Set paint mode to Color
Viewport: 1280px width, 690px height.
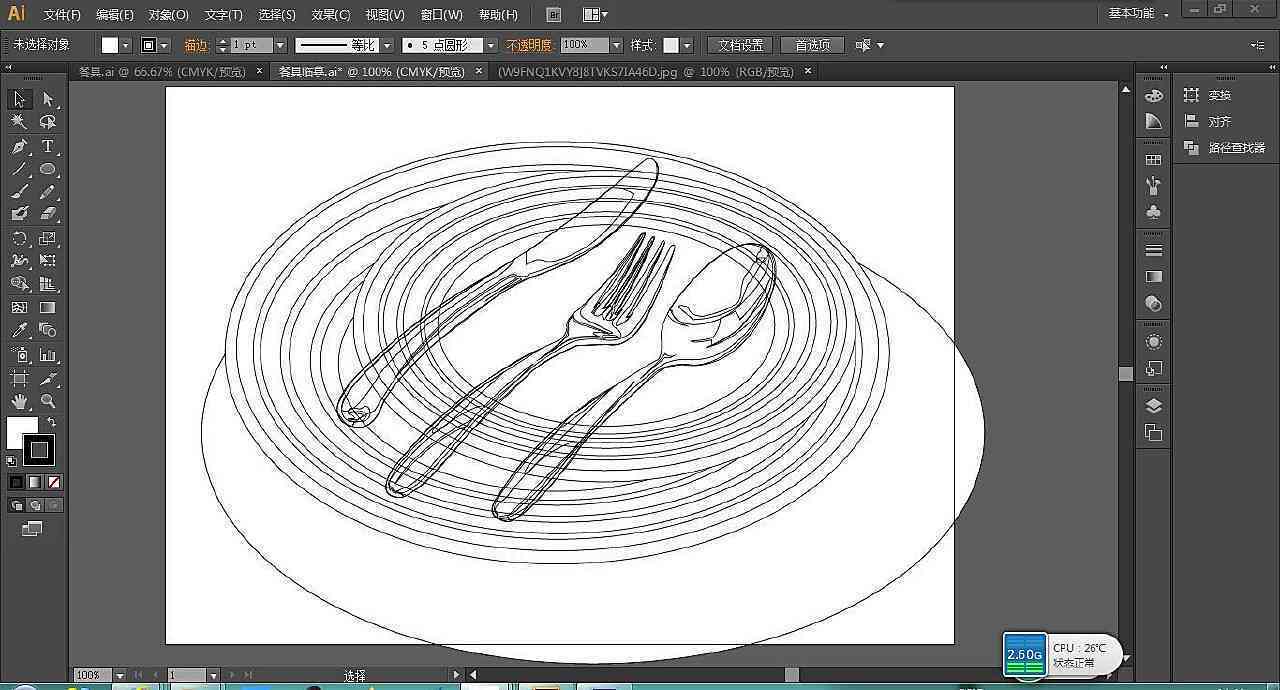17,482
